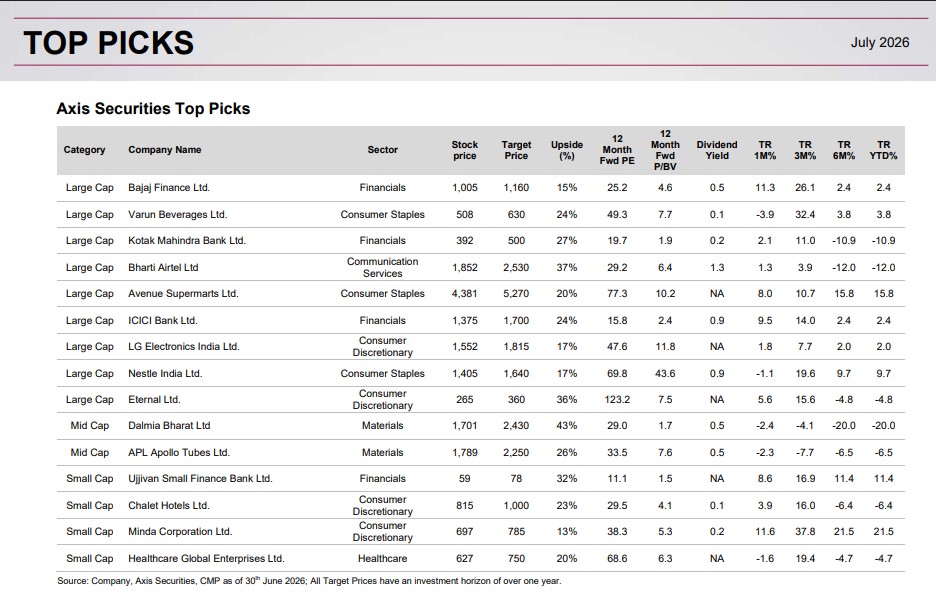
Task: Click the TOP PICKS page title
Action: 109,43
